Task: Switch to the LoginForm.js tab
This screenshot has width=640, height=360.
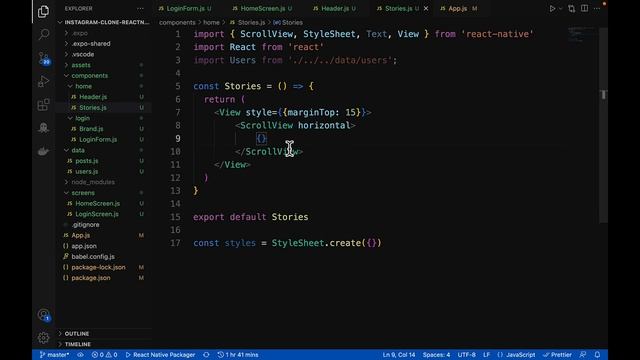Action: 185,9
